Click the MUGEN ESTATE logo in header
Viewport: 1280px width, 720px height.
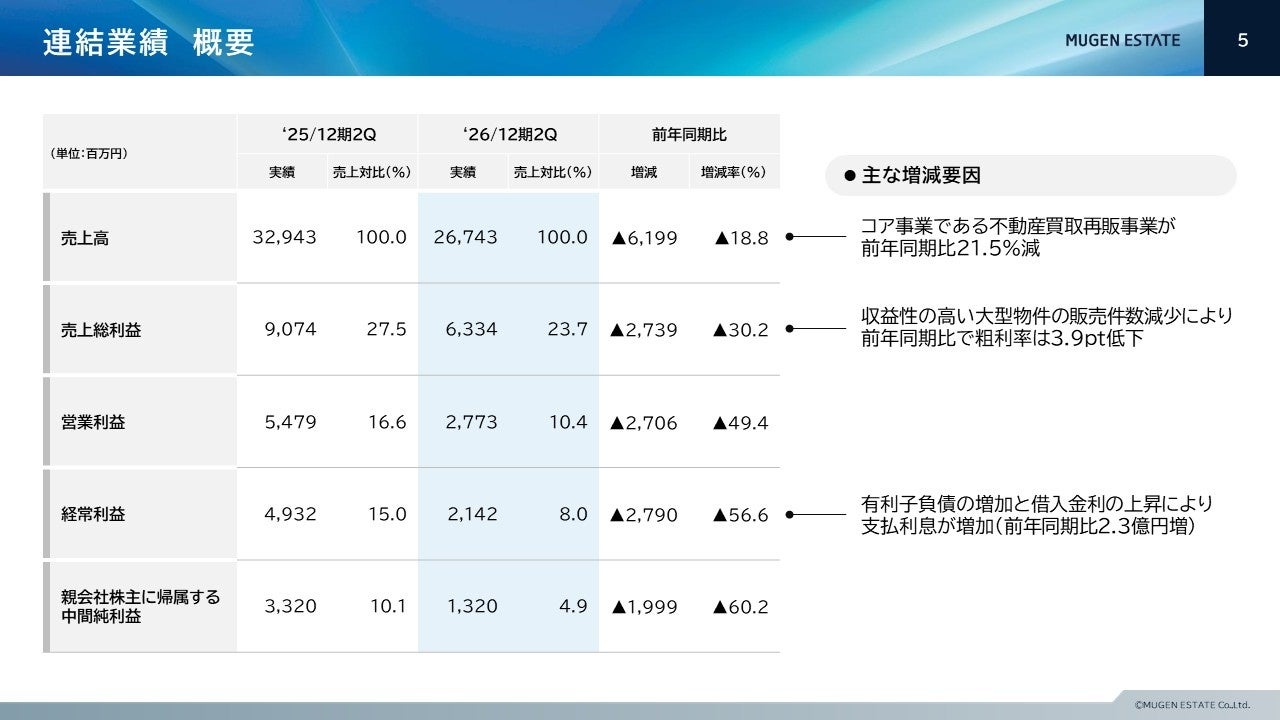(x=1122, y=41)
